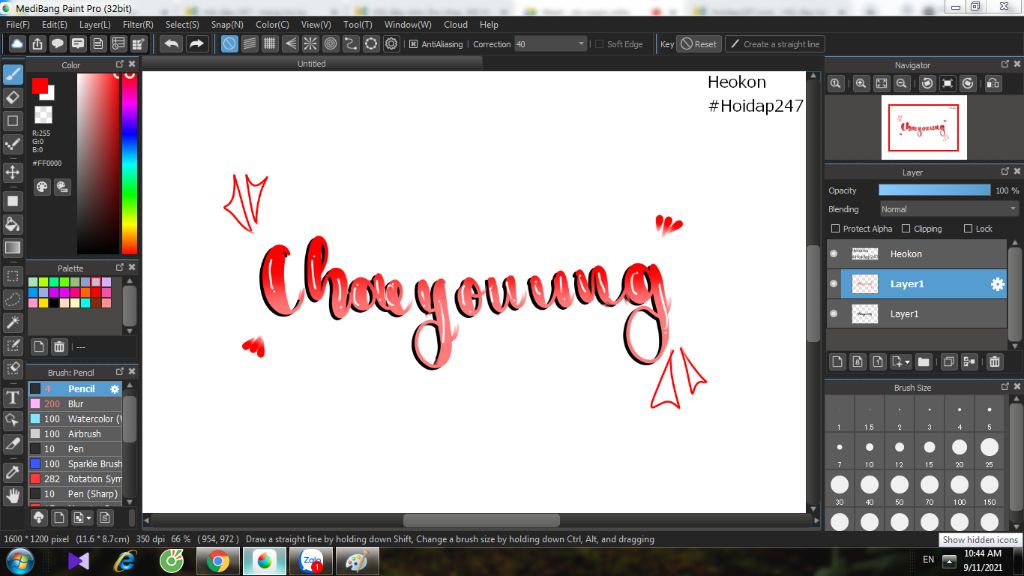Screen dimensions: 1024x576
Task: Toggle visibility of selected Layer1
Action: (834, 284)
